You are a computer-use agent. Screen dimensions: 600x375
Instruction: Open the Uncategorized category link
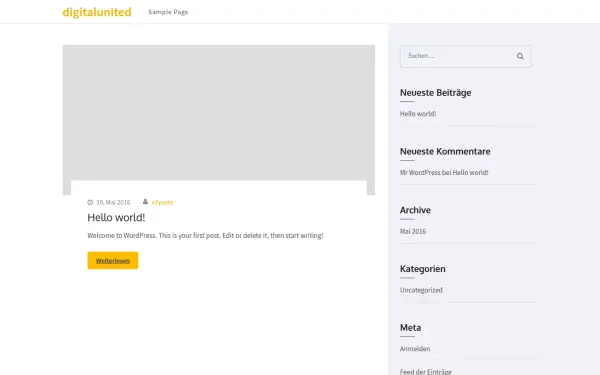[x=421, y=290]
